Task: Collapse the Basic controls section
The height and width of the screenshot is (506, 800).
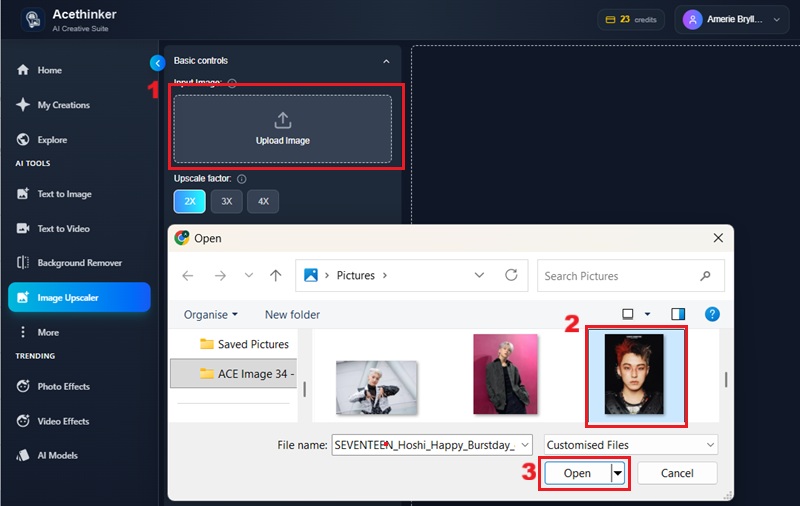Action: click(386, 61)
